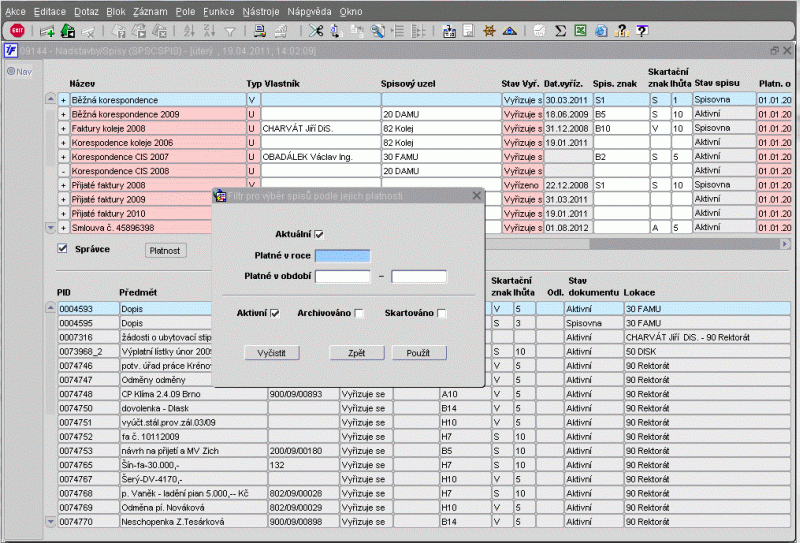Open the Dotaz menu
Image resolution: width=800 pixels, height=543 pixels.
87,11
